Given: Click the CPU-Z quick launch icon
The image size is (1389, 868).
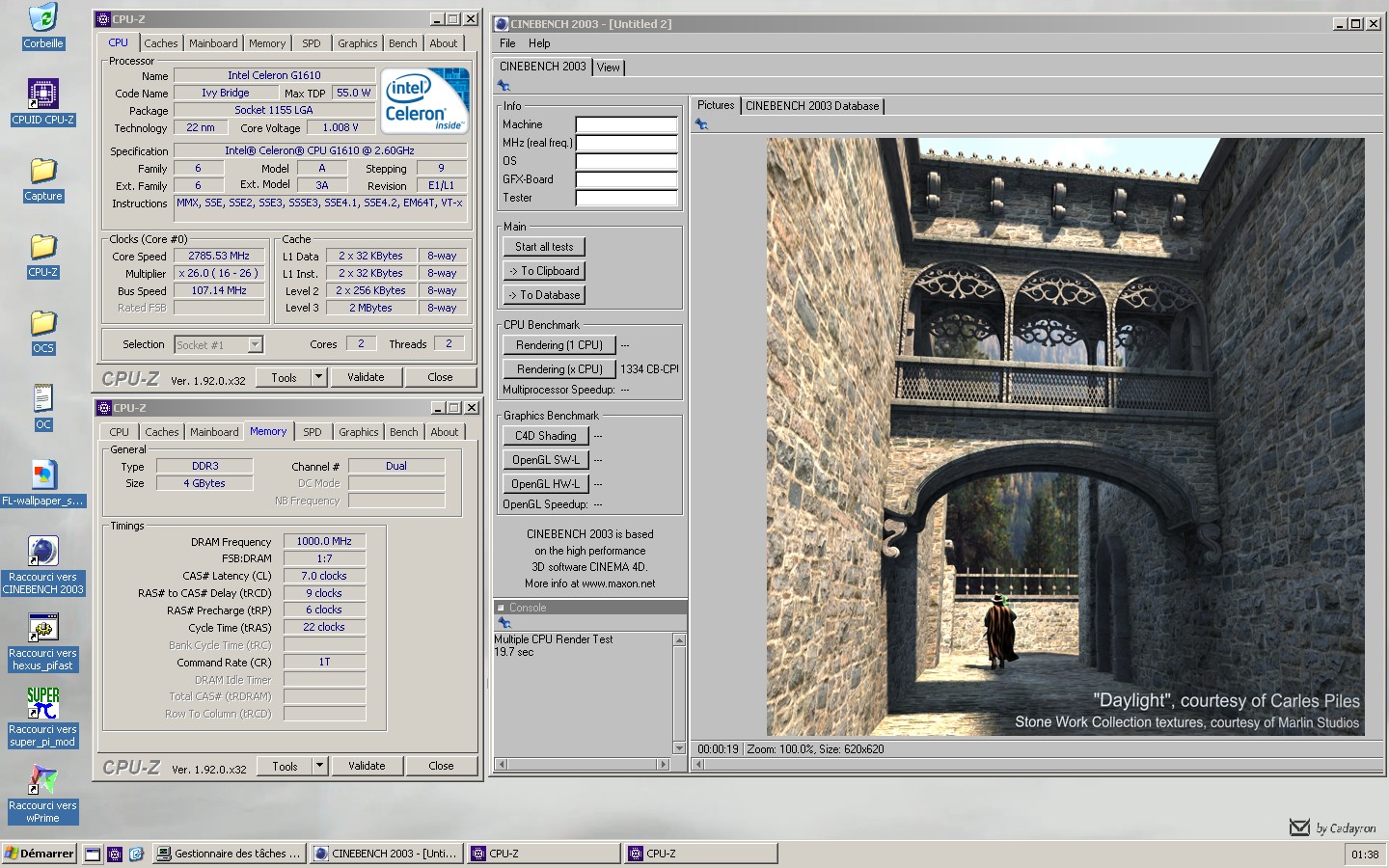Looking at the screenshot, I should [115, 854].
